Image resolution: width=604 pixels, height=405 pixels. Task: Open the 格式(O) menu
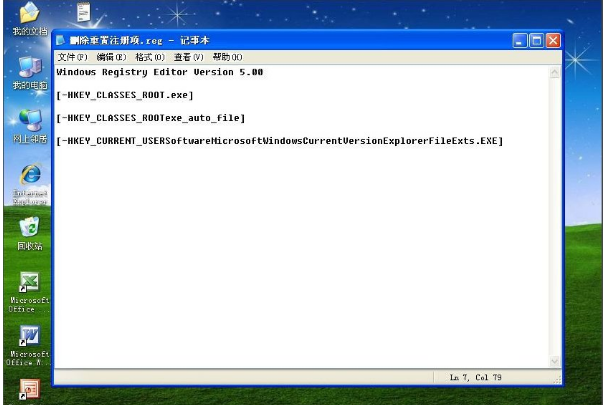coord(150,57)
